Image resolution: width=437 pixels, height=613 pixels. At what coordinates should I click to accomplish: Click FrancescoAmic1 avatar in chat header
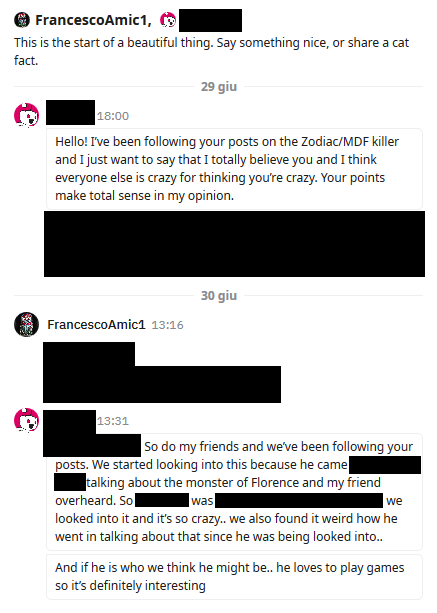22,20
